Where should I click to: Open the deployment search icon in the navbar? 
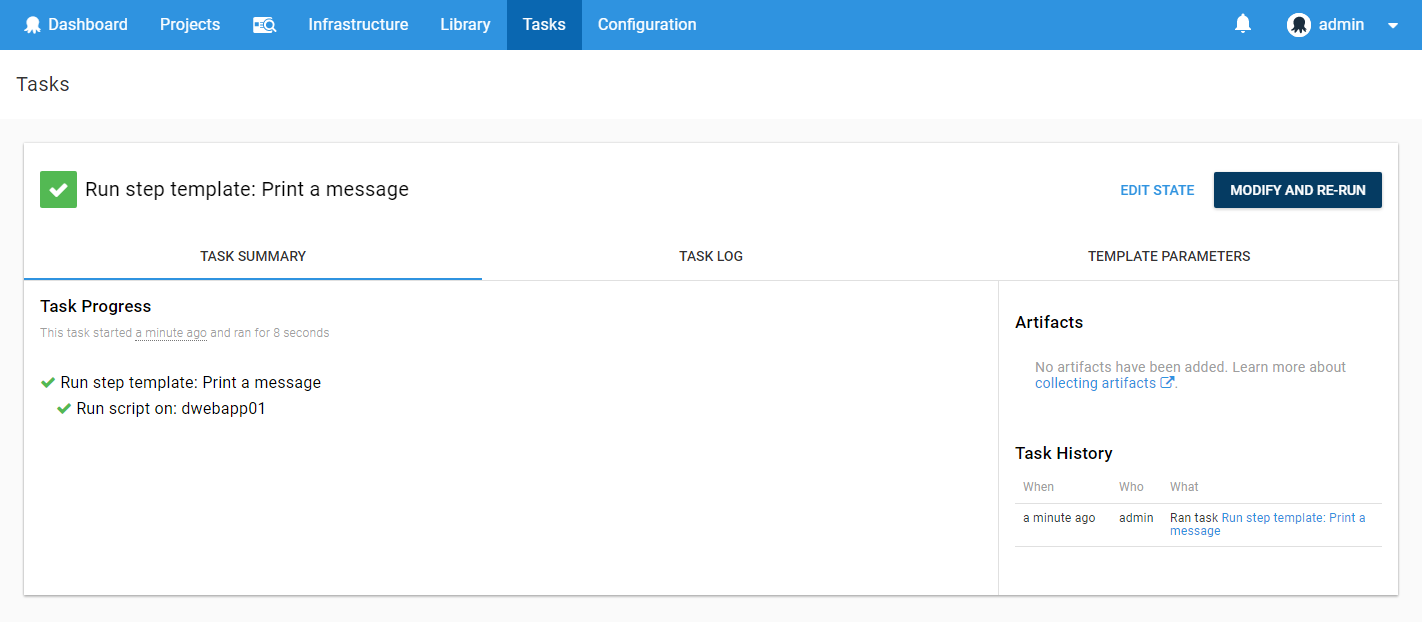(264, 24)
